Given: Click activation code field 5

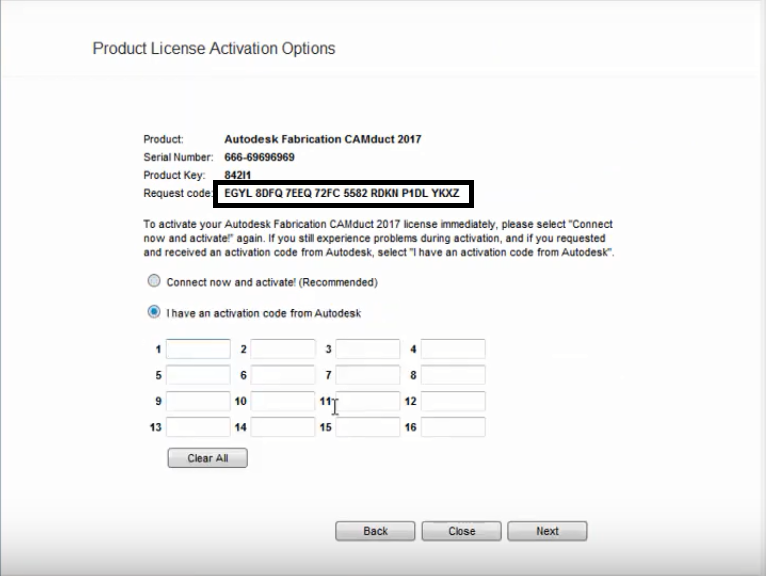Looking at the screenshot, I should pyautogui.click(x=198, y=375).
